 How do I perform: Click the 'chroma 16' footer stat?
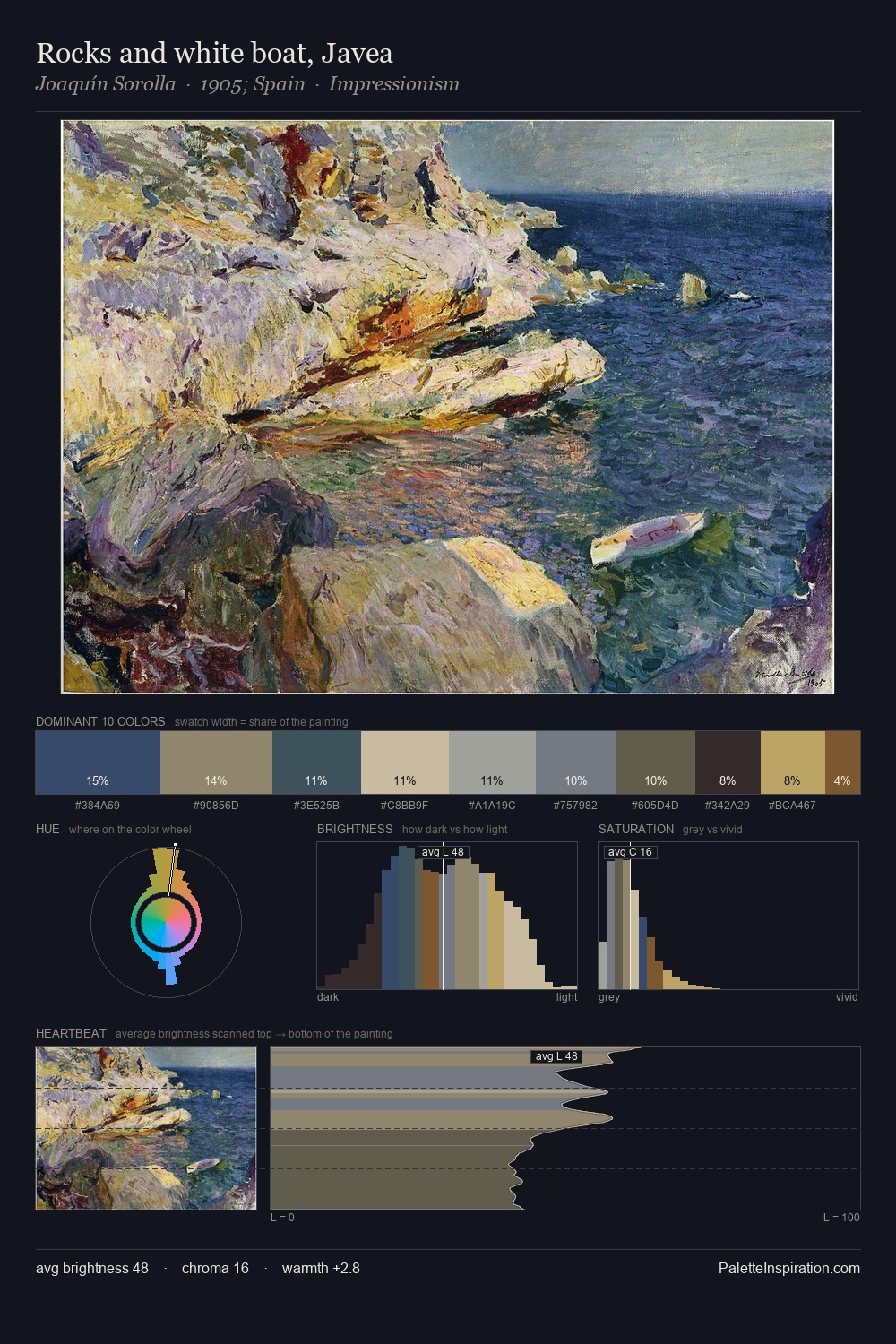pos(215,1268)
